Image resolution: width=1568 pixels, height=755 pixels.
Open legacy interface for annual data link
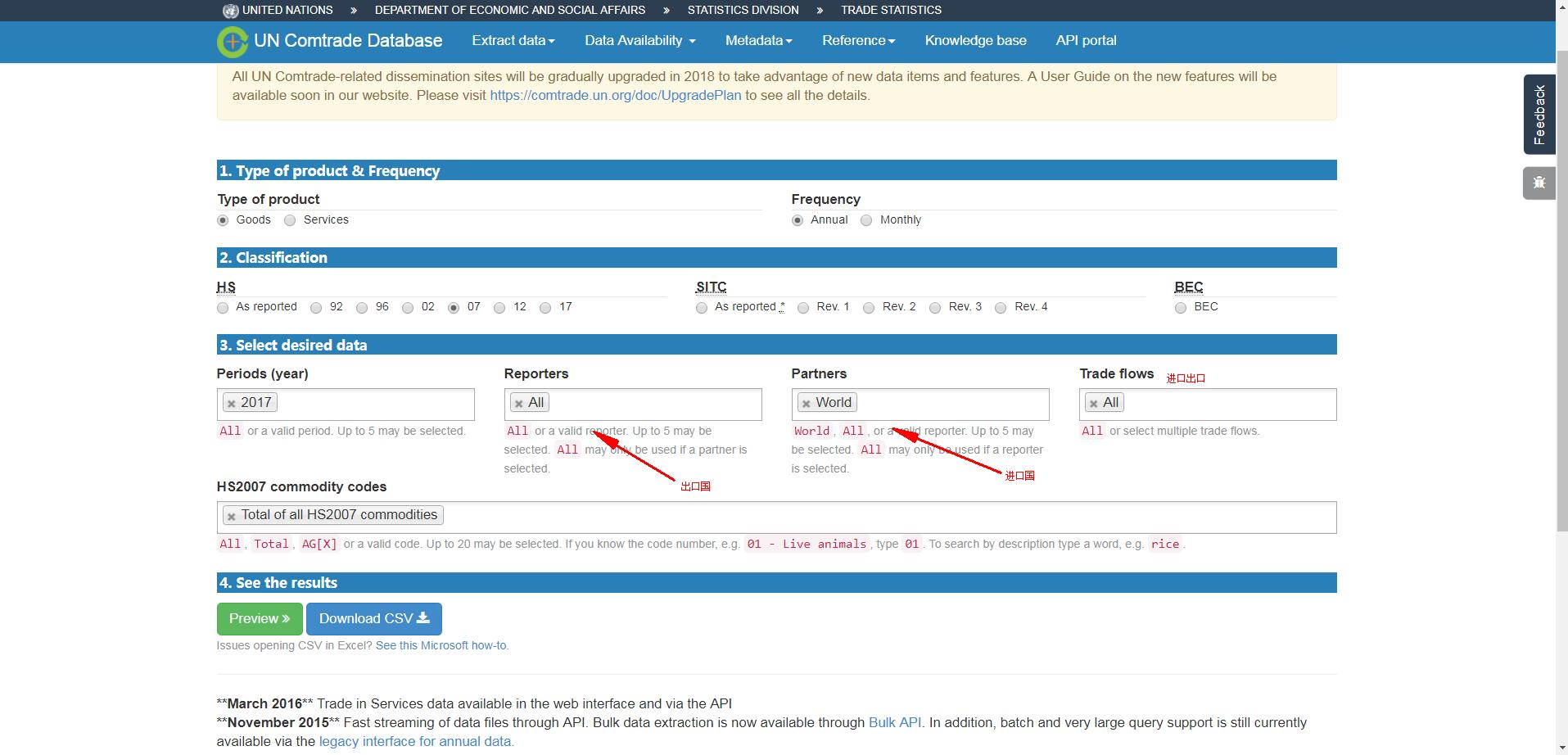[417, 742]
